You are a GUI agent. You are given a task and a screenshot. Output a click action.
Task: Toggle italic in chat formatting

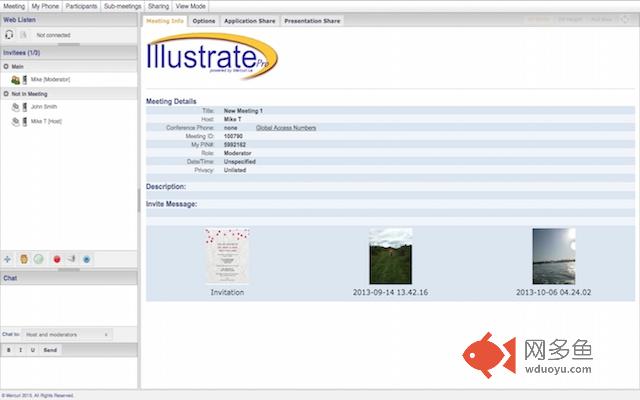tap(21, 350)
